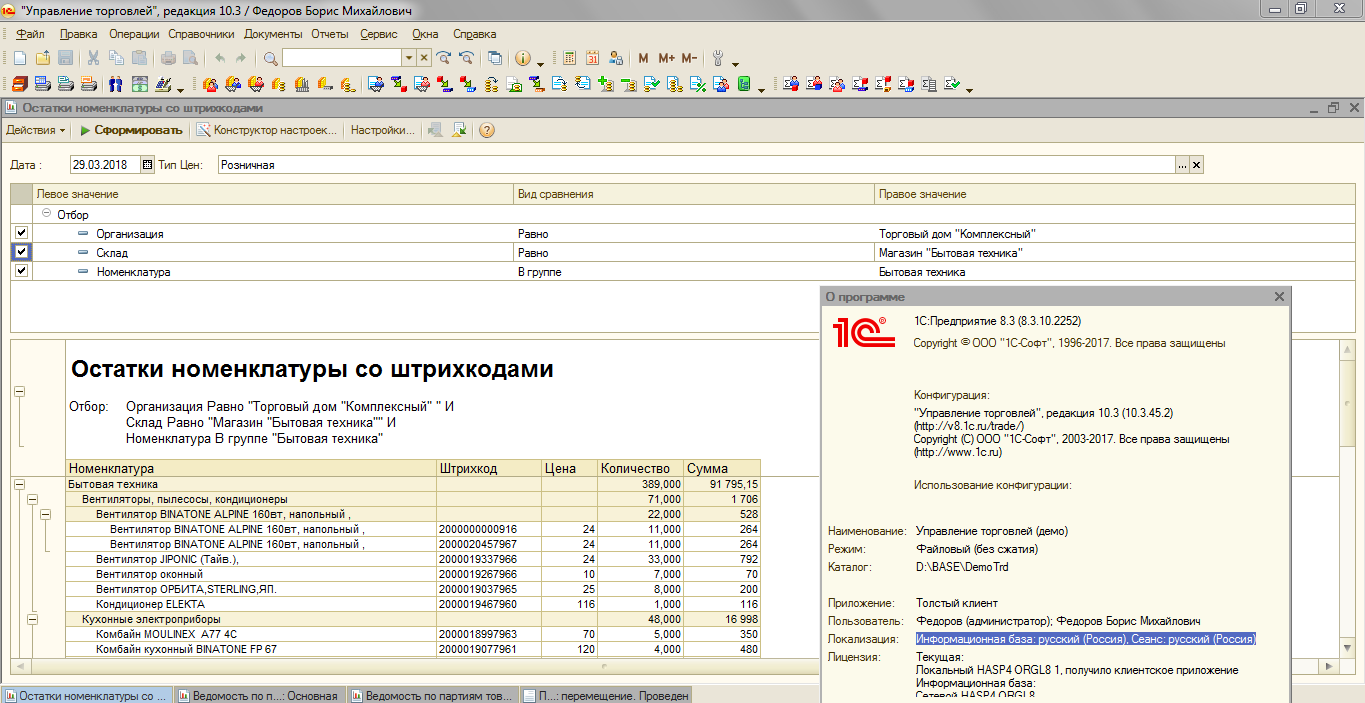Collapse the Бытовая техника report group
Viewport: 1365px width, 703px height.
18,484
